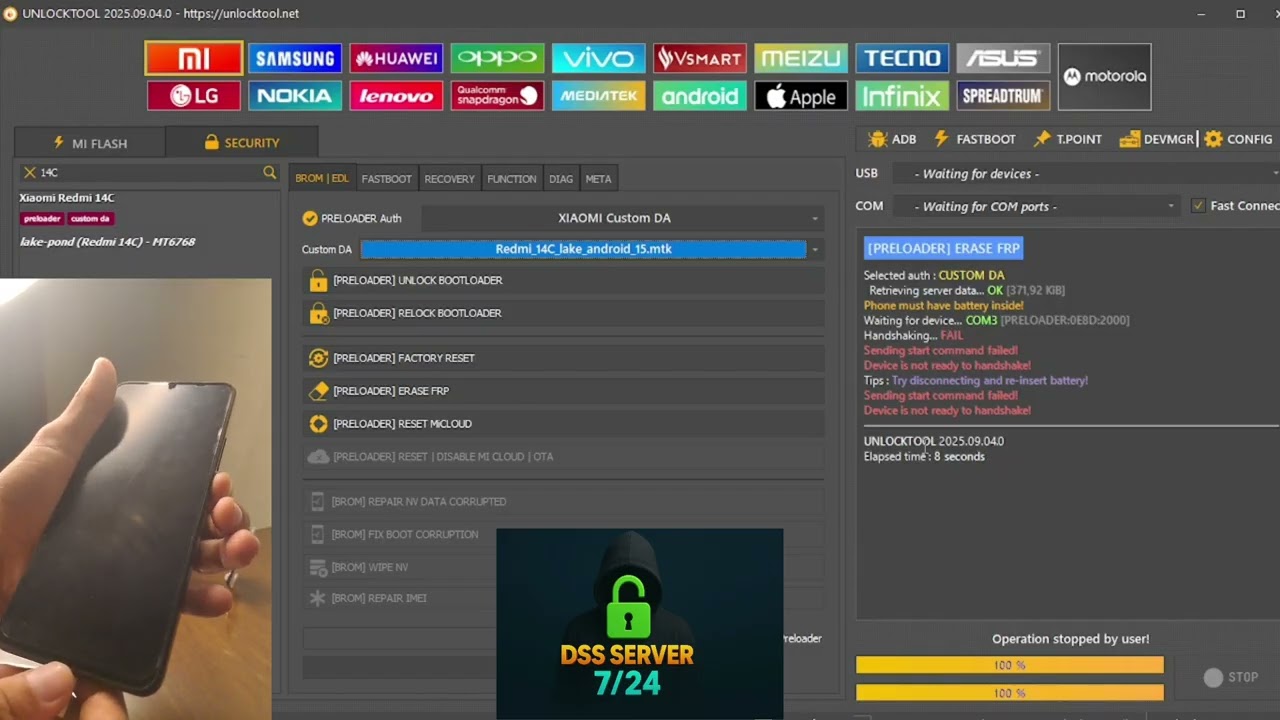The height and width of the screenshot is (720, 1280).
Task: Open the FUNCTION tab
Action: click(x=512, y=179)
